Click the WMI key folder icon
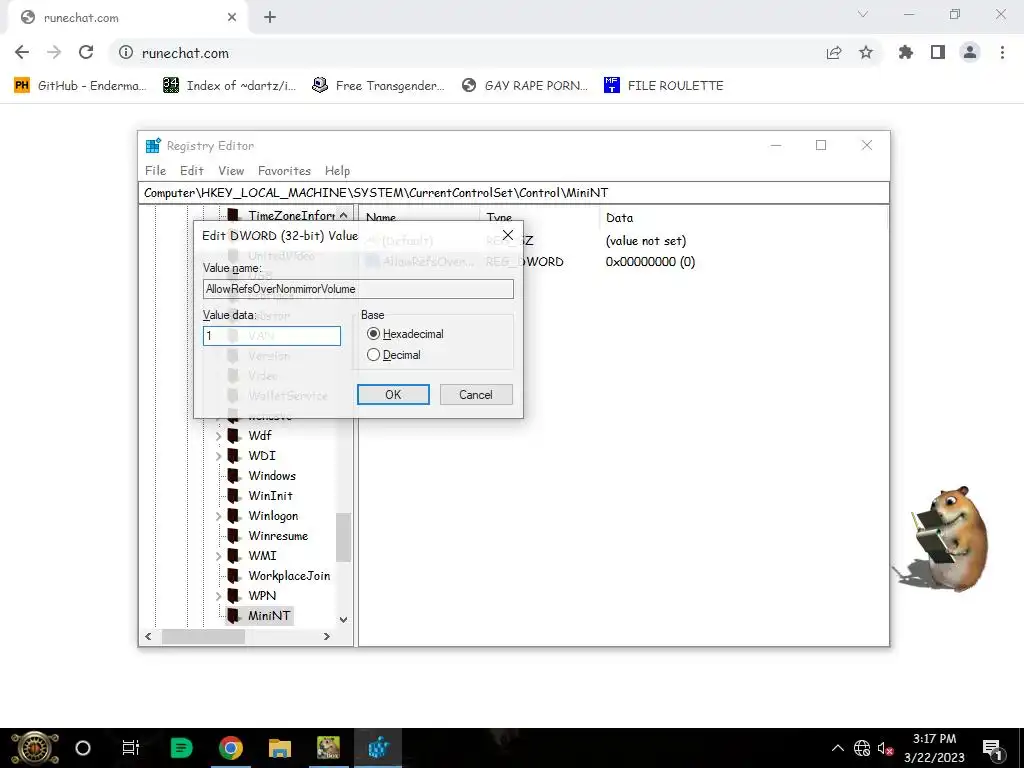1024x768 pixels. click(234, 556)
